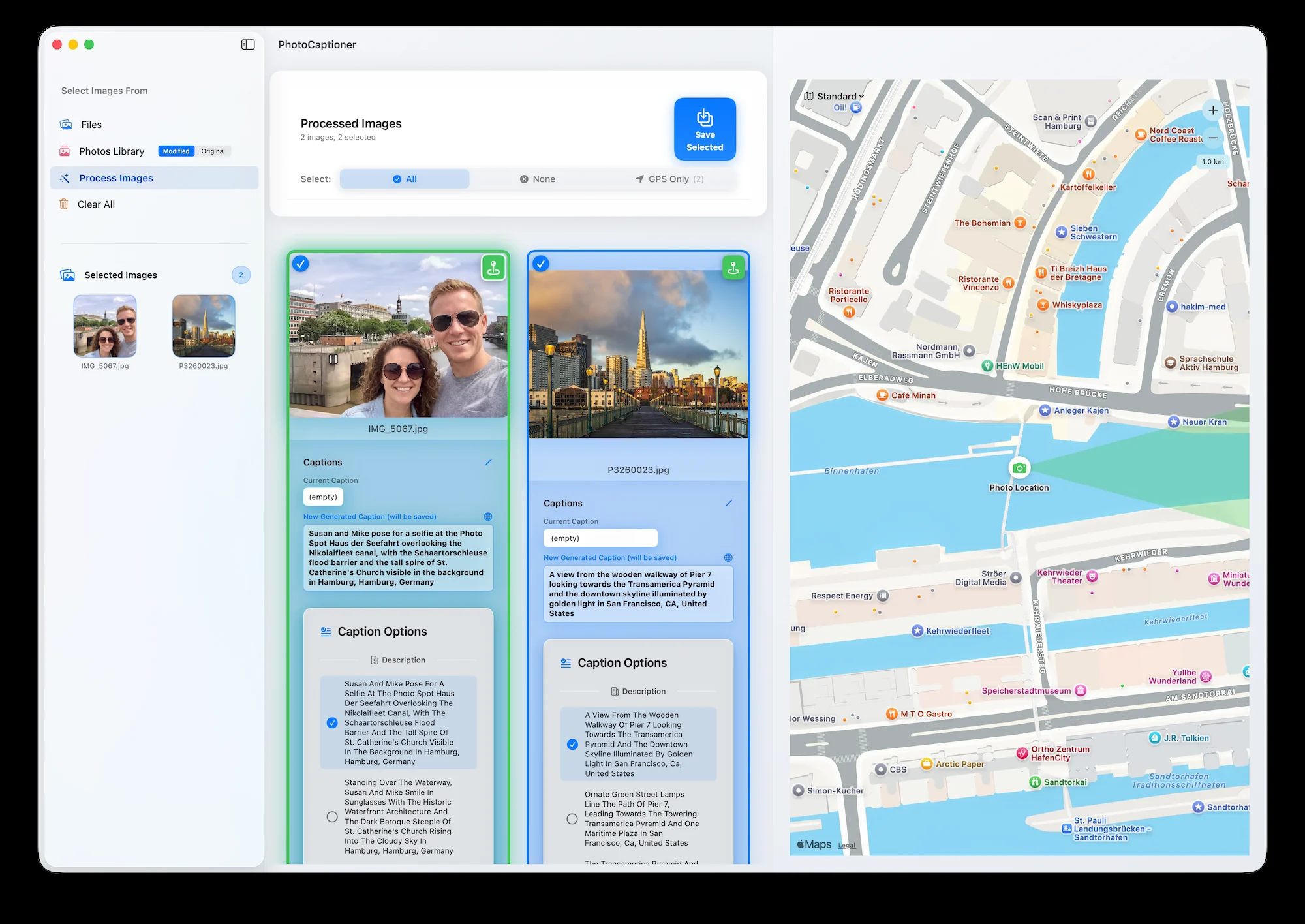Click globe icon beside P3260023 generated caption
The width and height of the screenshot is (1305, 924).
tap(728, 557)
